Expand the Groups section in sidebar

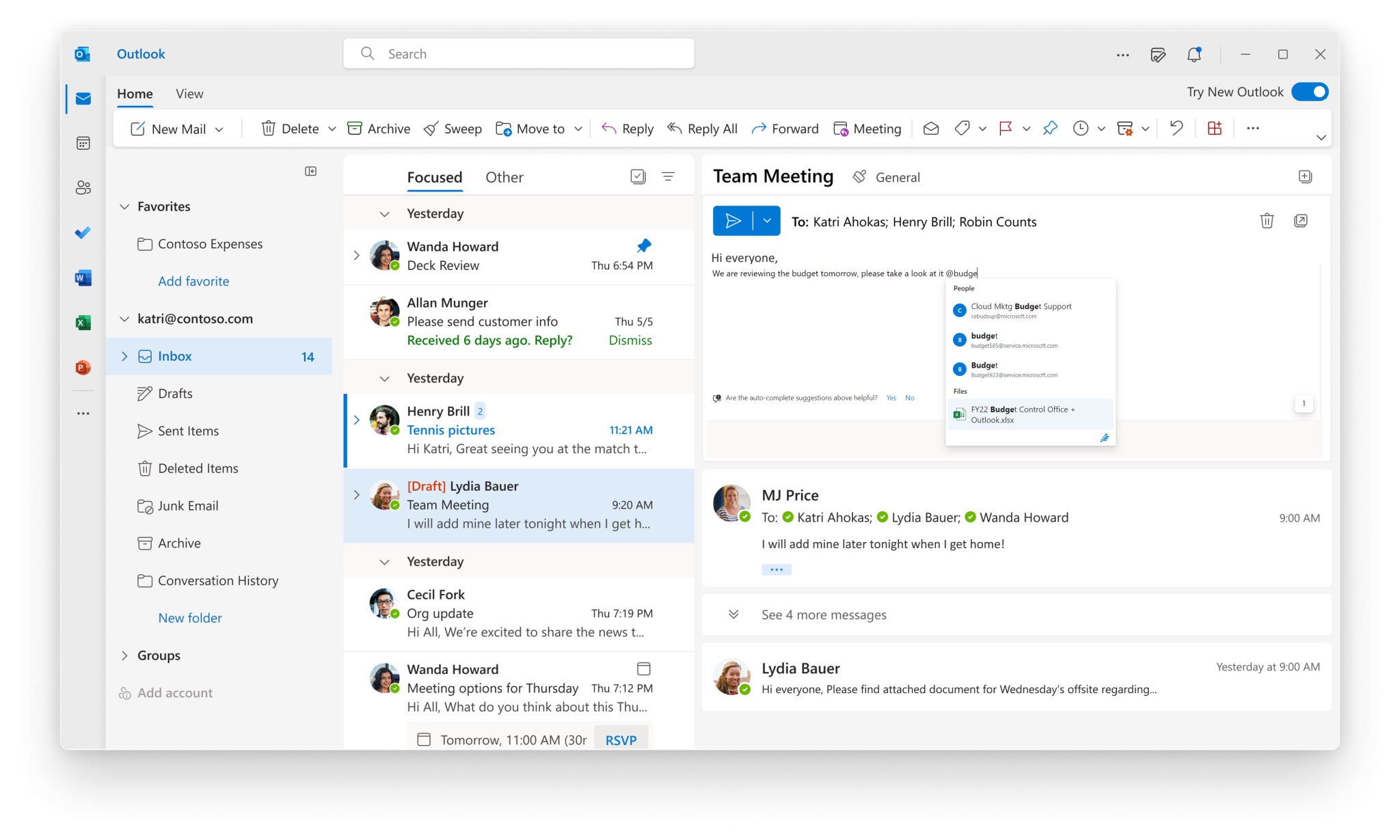click(123, 655)
